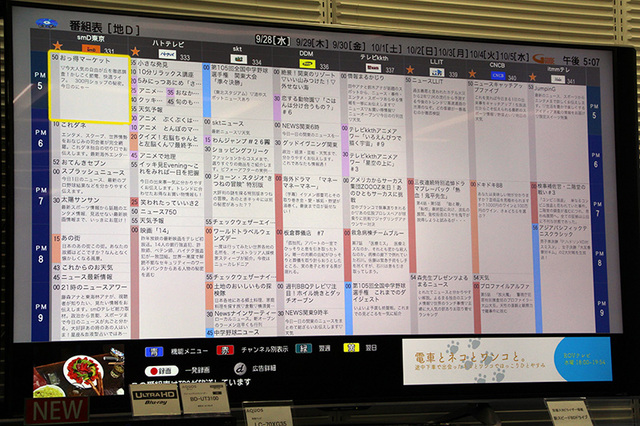Click the d icon for 広告詳細

pyautogui.click(x=240, y=368)
